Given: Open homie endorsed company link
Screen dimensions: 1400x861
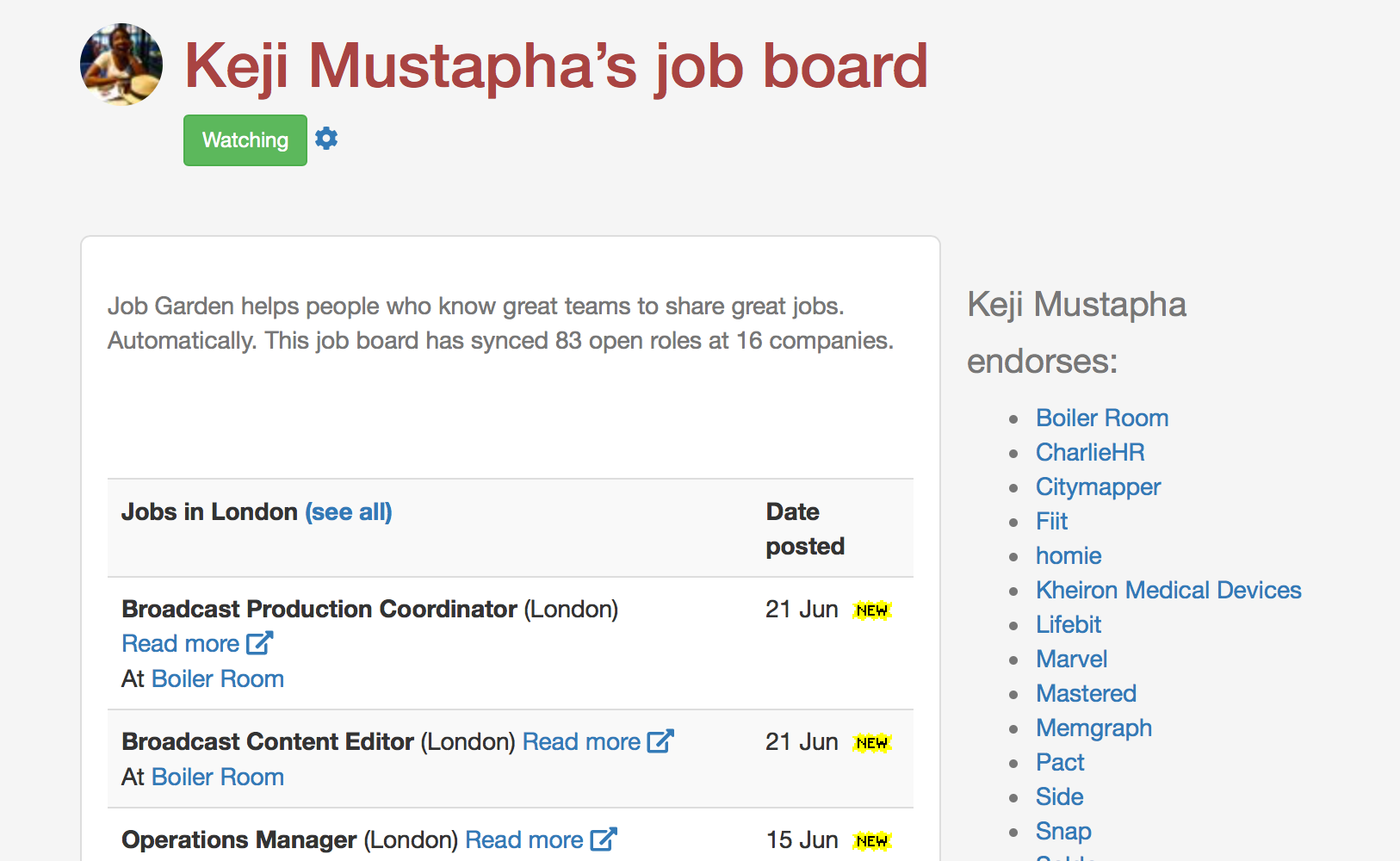Looking at the screenshot, I should pyautogui.click(x=1069, y=556).
